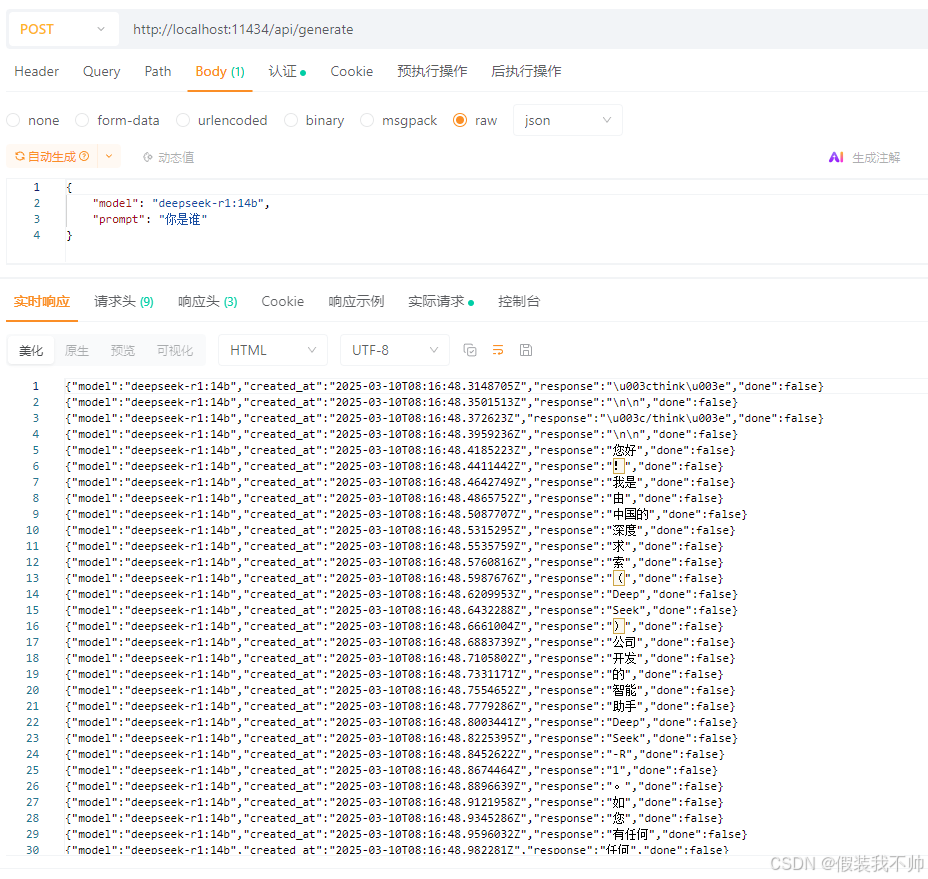This screenshot has width=928, height=879.
Task: Select the none body type
Action: pos(13,120)
